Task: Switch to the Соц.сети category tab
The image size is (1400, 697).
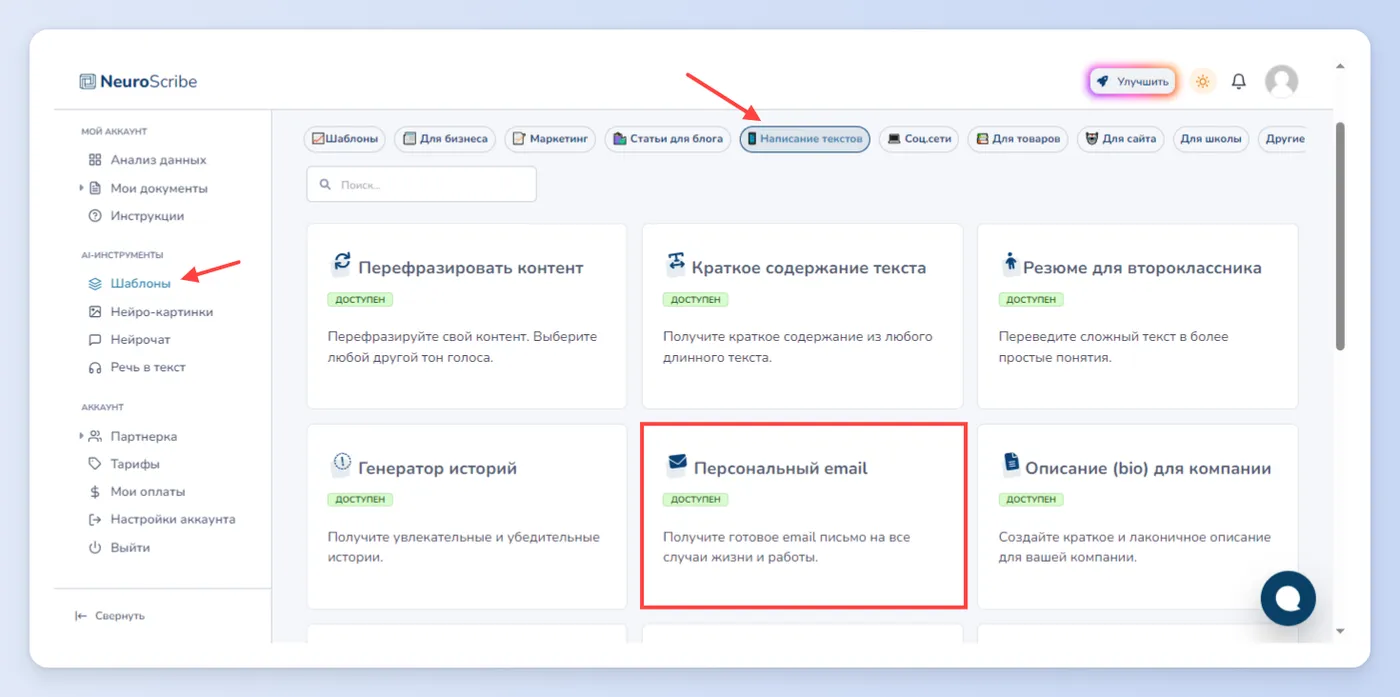Action: click(x=919, y=139)
